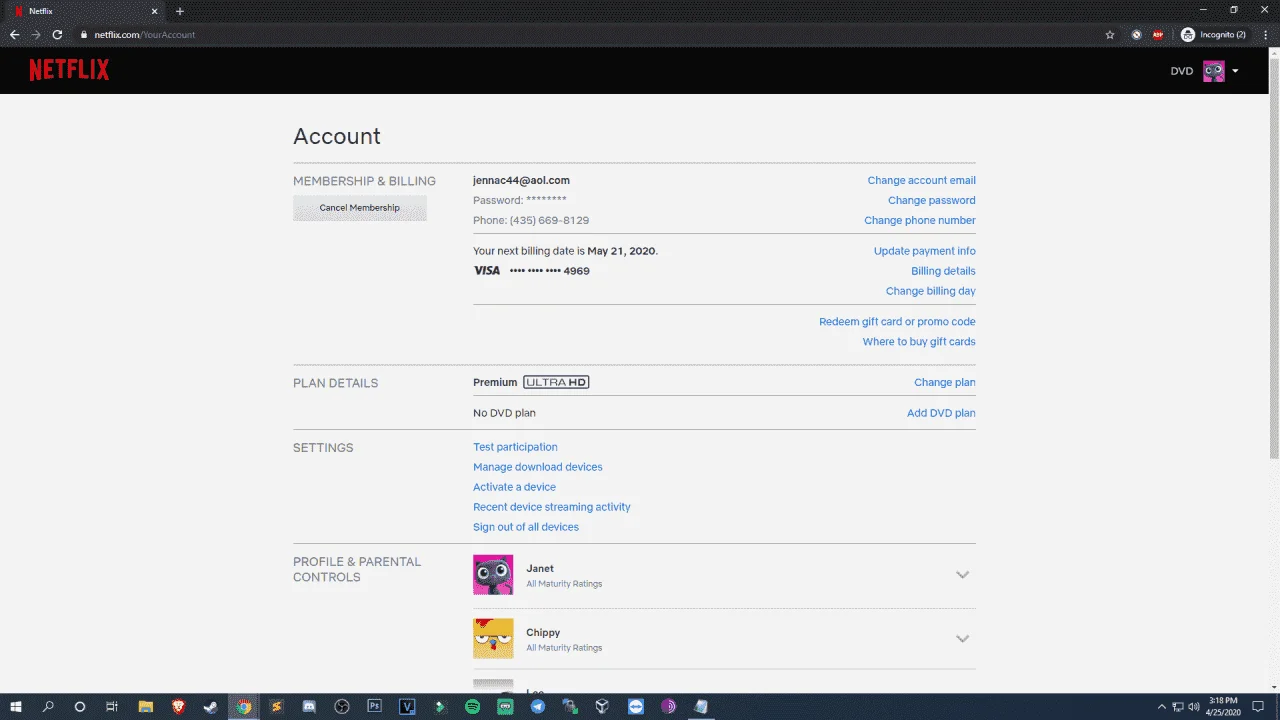Screen dimensions: 1280x720
Task: Launch Brave browser from the taskbar
Action: coord(178,706)
